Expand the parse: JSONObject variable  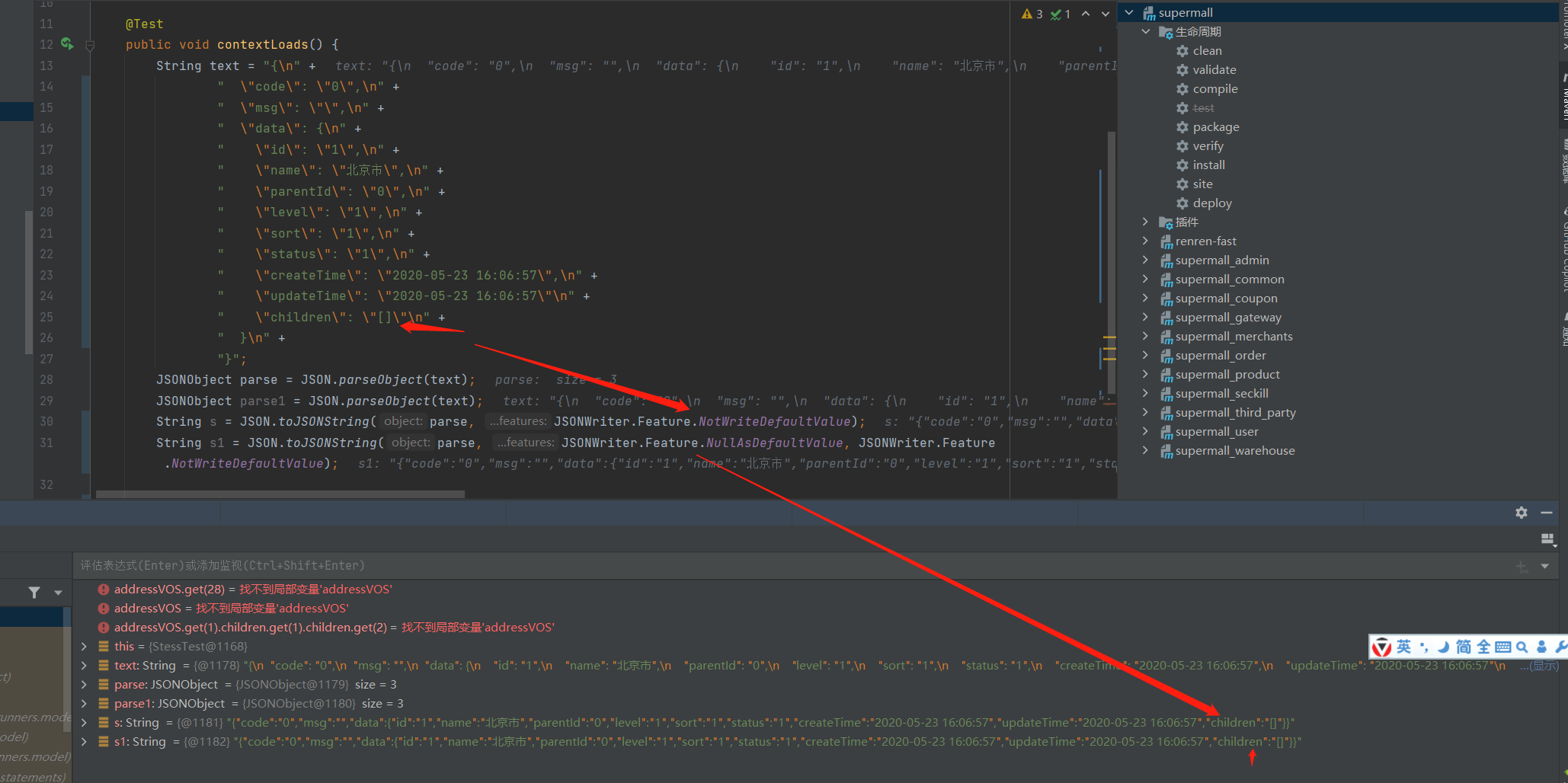coord(84,684)
